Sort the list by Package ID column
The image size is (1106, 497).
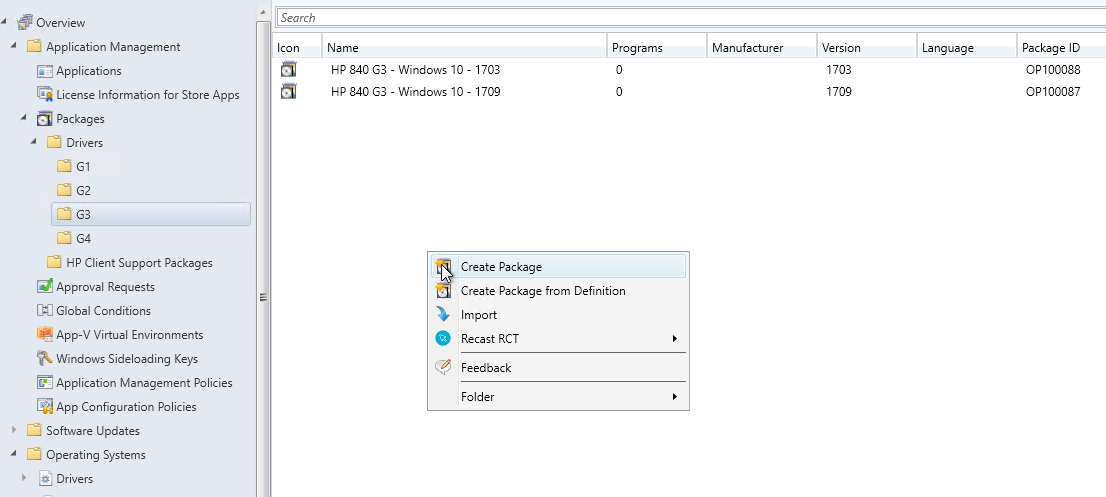(1050, 48)
